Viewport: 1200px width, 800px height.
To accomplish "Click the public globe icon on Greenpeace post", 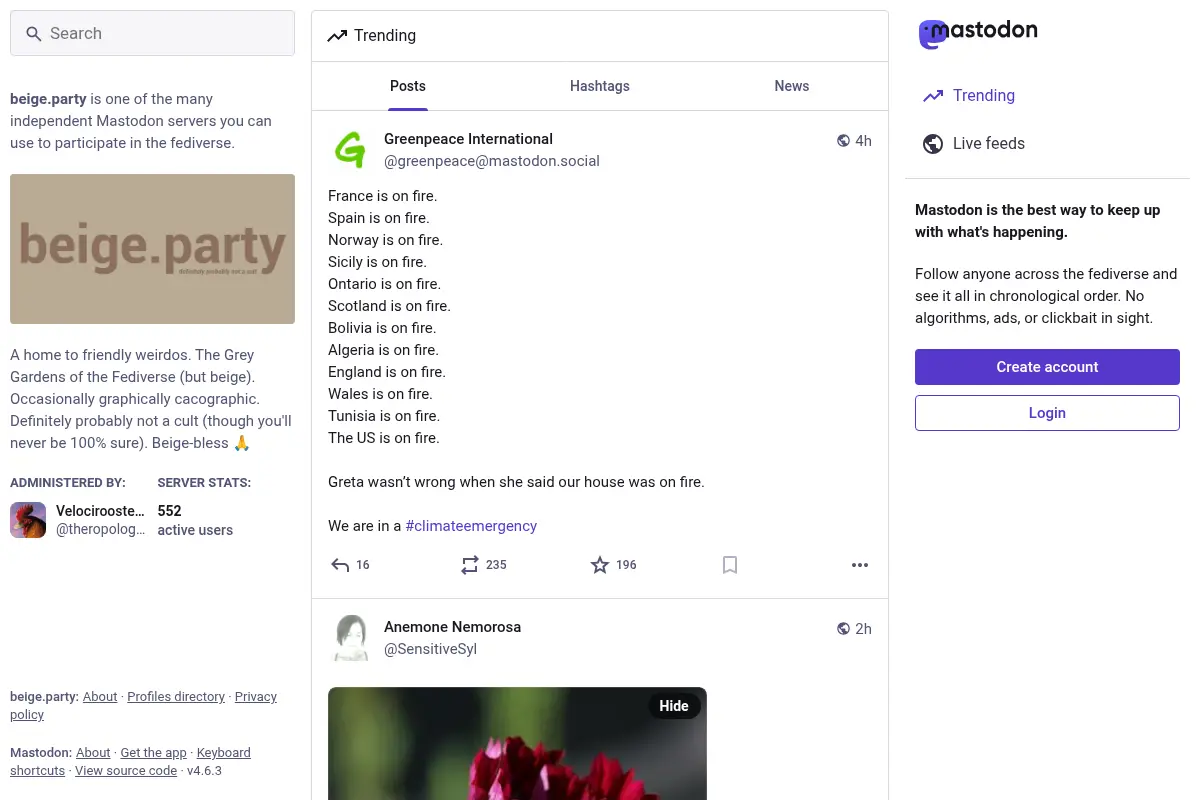I will coord(843,141).
